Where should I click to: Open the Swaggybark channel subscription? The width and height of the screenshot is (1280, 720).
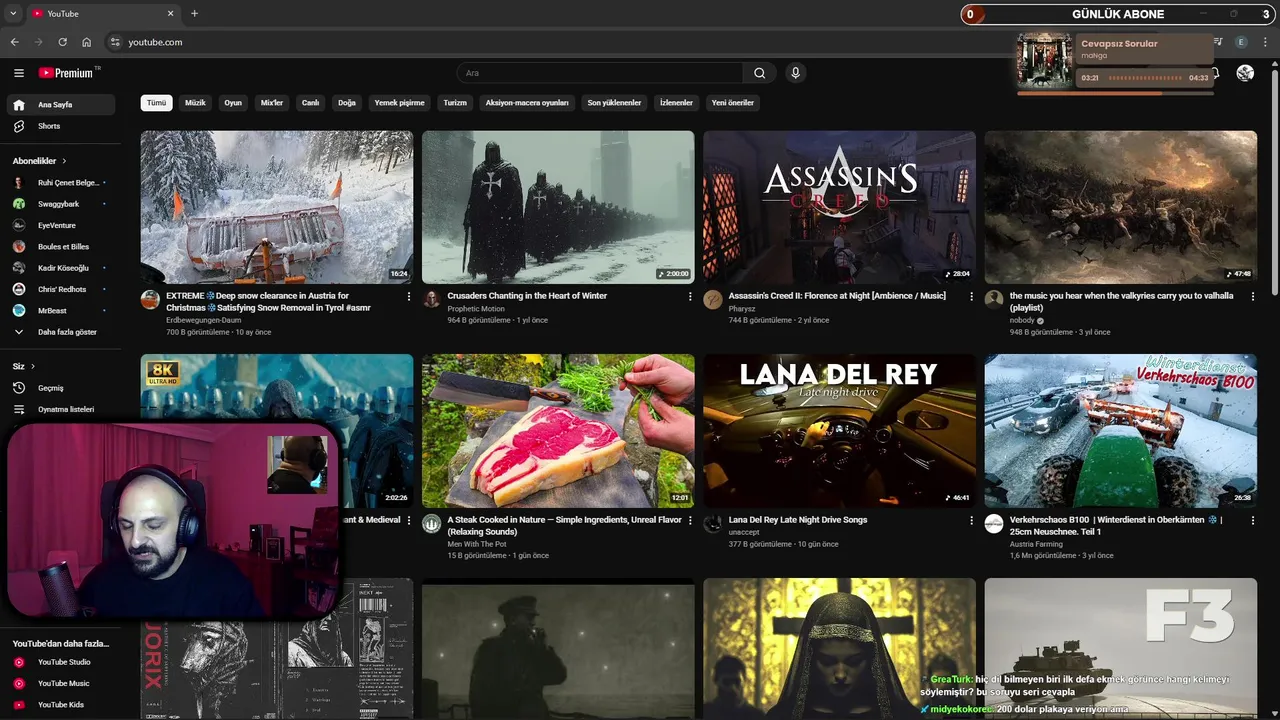[x=61, y=204]
